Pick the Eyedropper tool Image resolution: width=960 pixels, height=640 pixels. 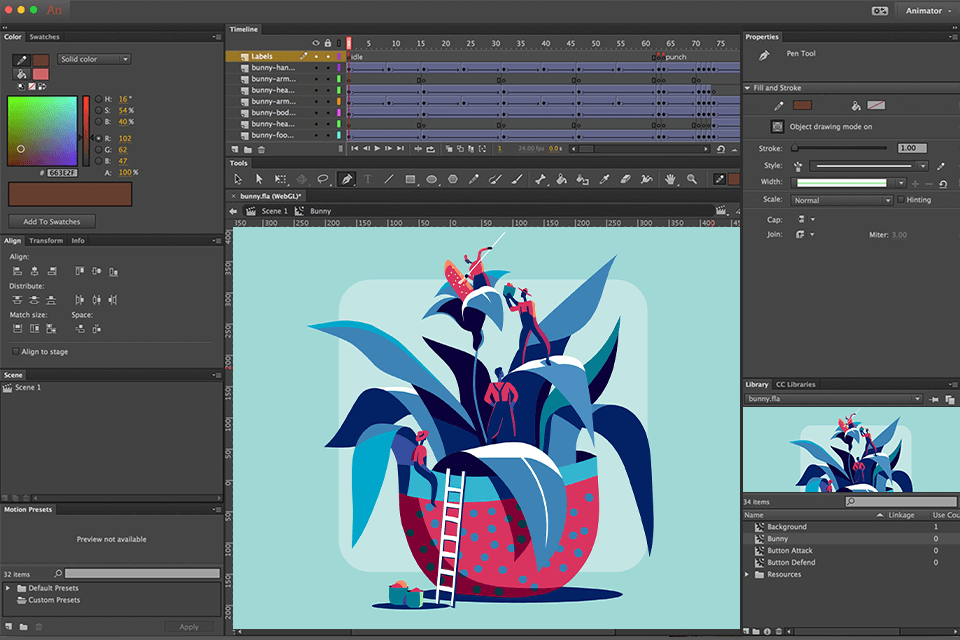pyautogui.click(x=604, y=179)
